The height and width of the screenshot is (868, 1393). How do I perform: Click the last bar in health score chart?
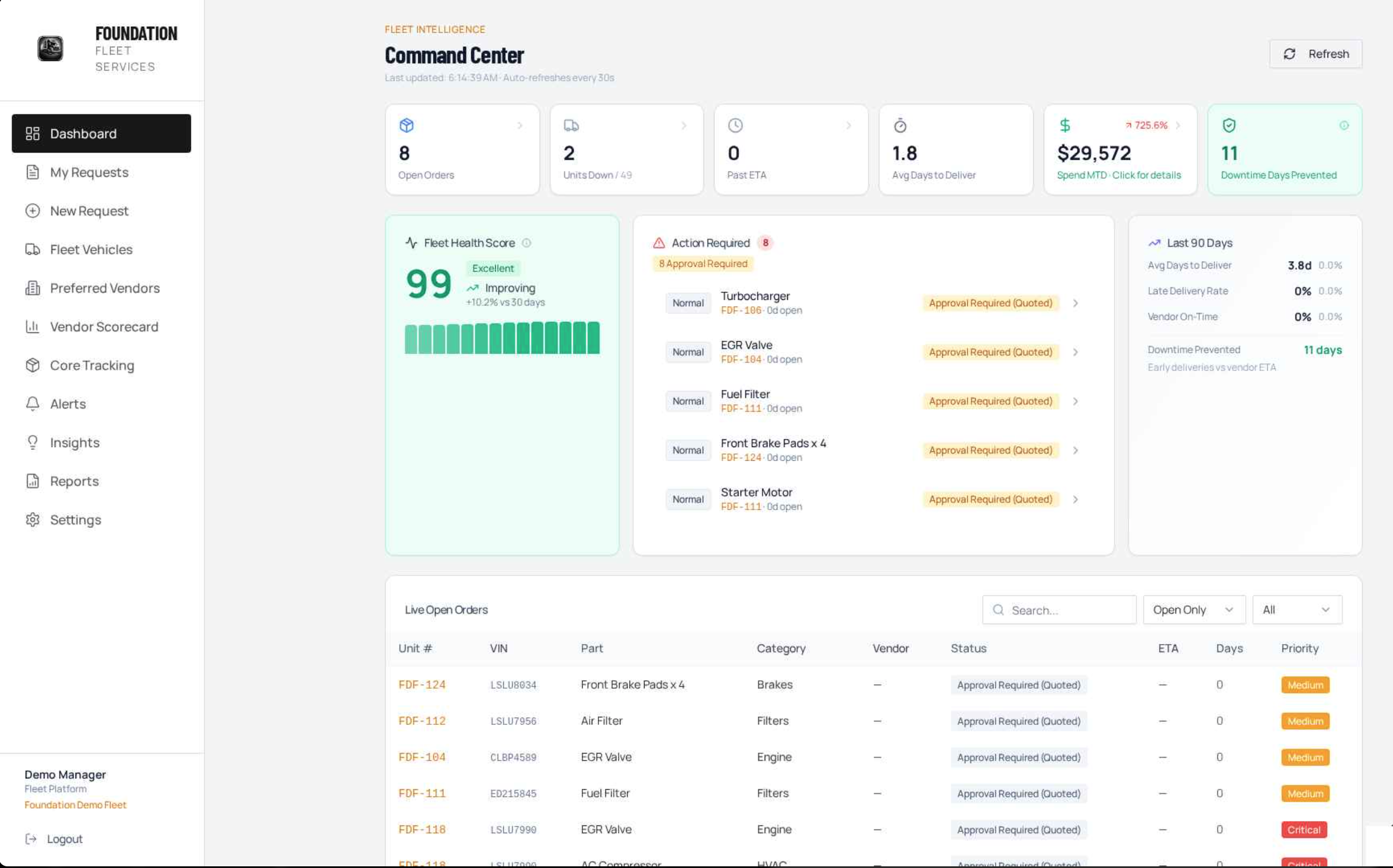pyautogui.click(x=593, y=338)
